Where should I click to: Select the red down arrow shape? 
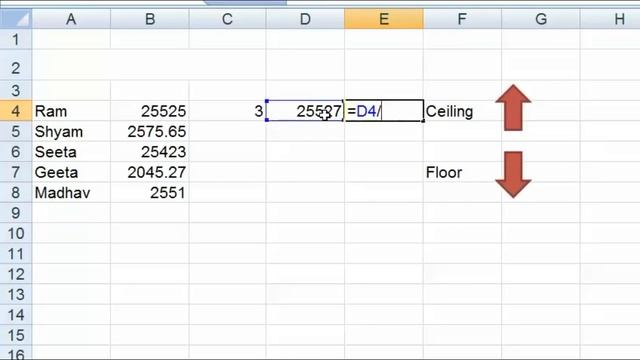point(513,175)
